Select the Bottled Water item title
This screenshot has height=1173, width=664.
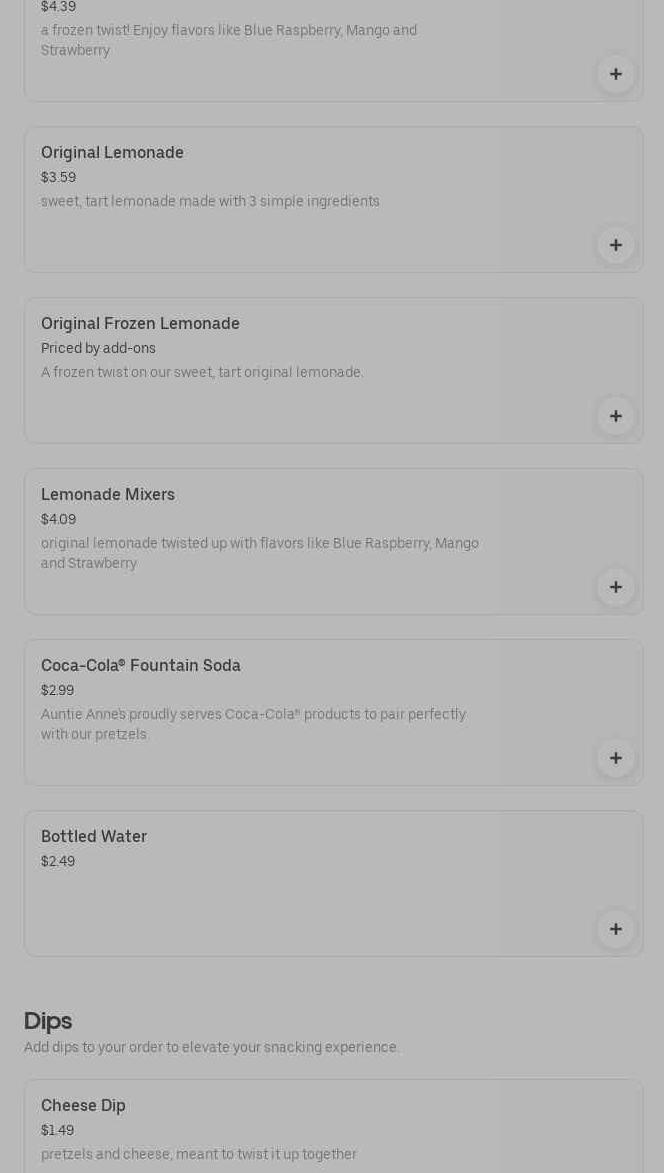(94, 837)
